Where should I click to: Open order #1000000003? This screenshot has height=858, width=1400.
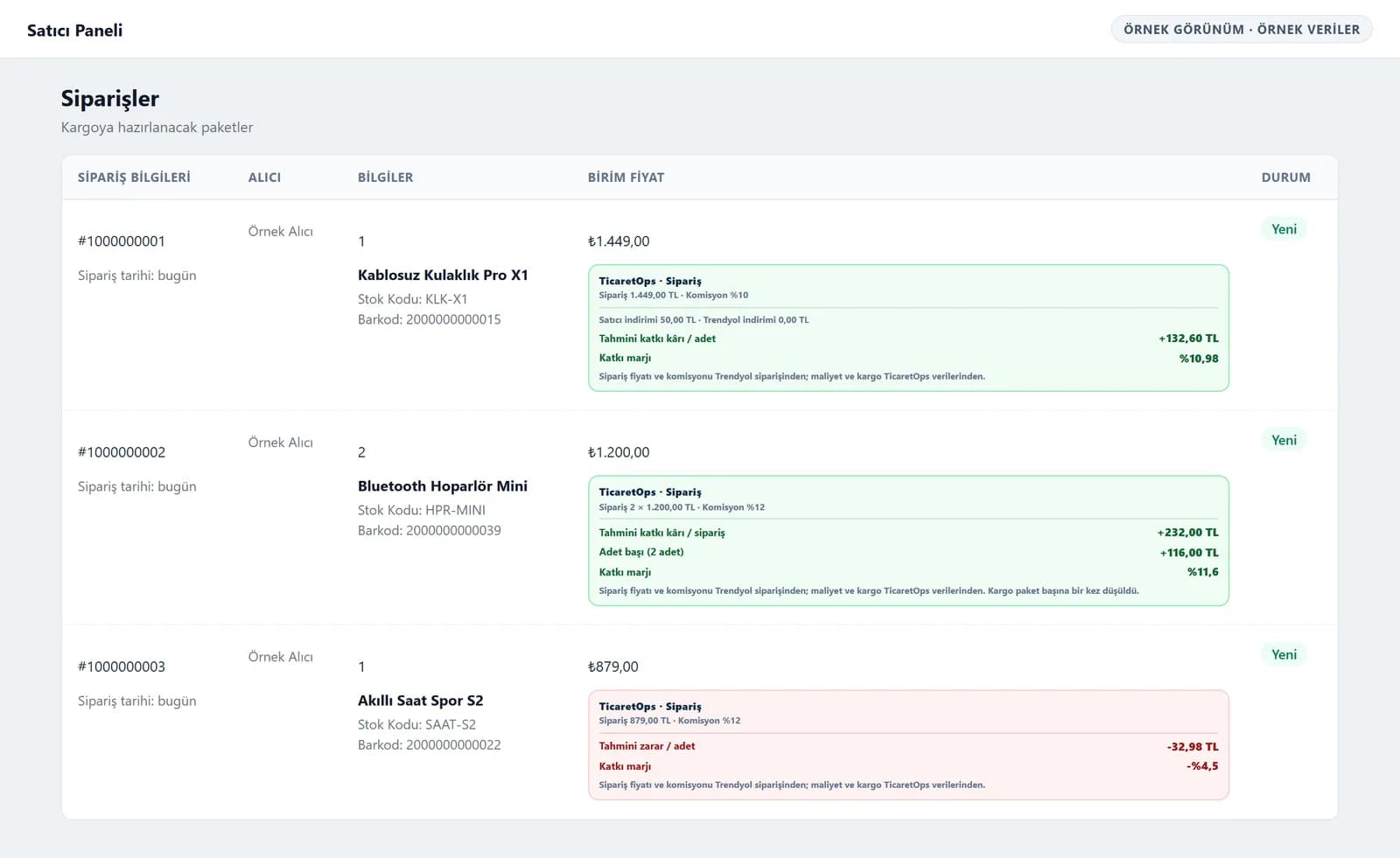pyautogui.click(x=122, y=666)
